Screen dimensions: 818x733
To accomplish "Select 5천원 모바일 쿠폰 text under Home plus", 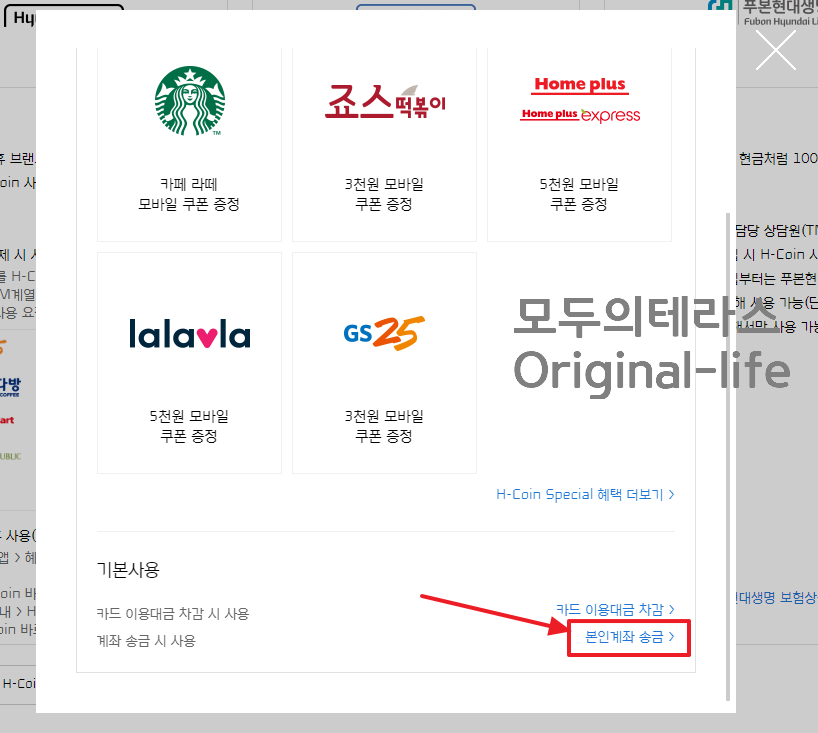I will pos(579,194).
